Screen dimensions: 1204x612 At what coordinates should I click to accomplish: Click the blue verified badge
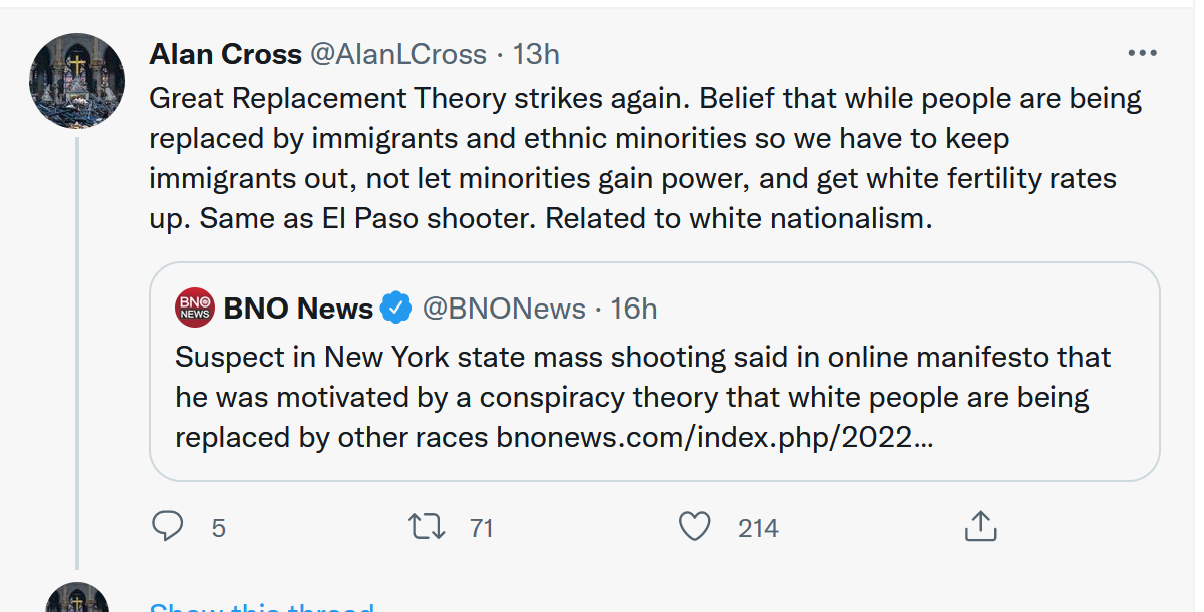tap(397, 308)
